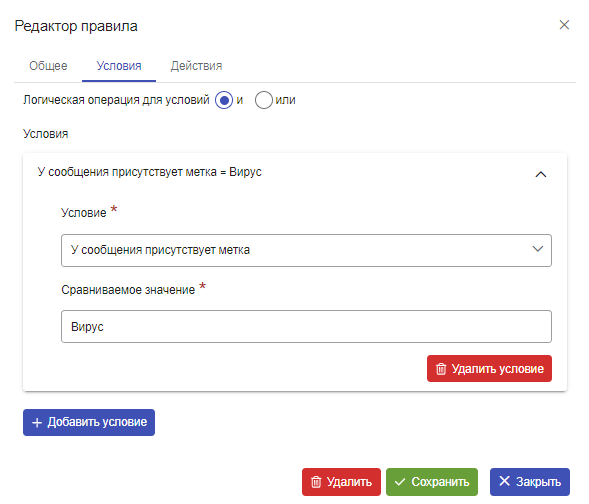Click the Сохранить button text
Image resolution: width=589 pixels, height=504 pixels.
coord(440,482)
